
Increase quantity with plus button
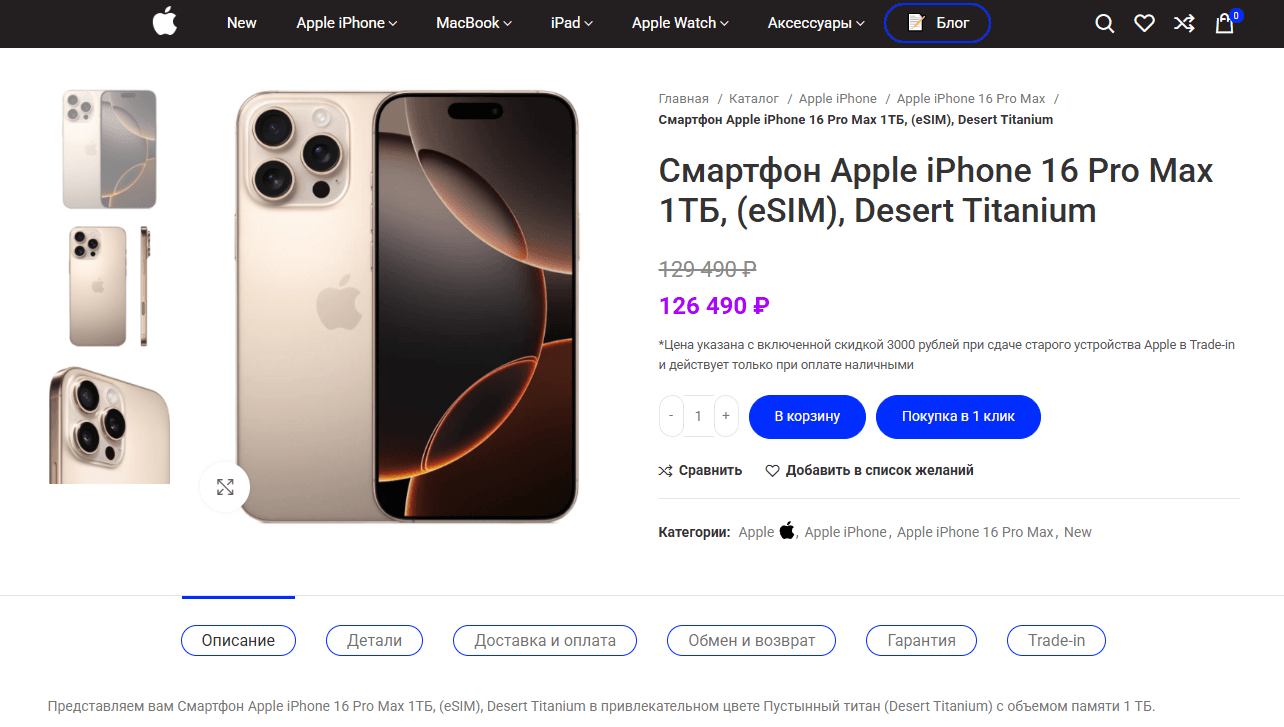point(726,416)
